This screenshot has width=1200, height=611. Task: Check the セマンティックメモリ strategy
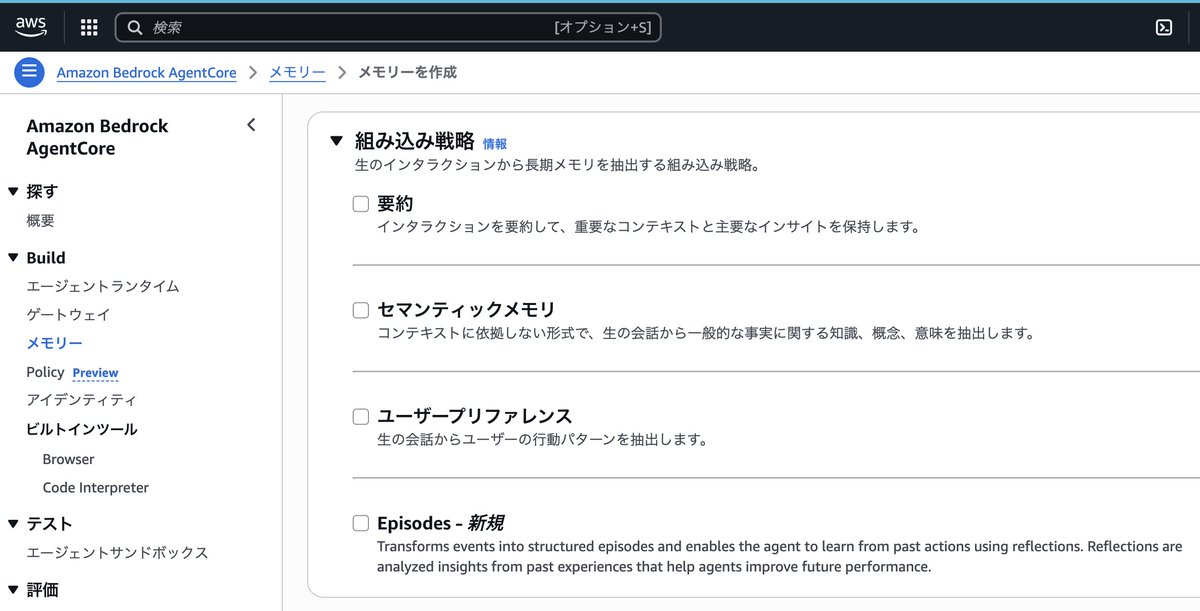coord(360,310)
